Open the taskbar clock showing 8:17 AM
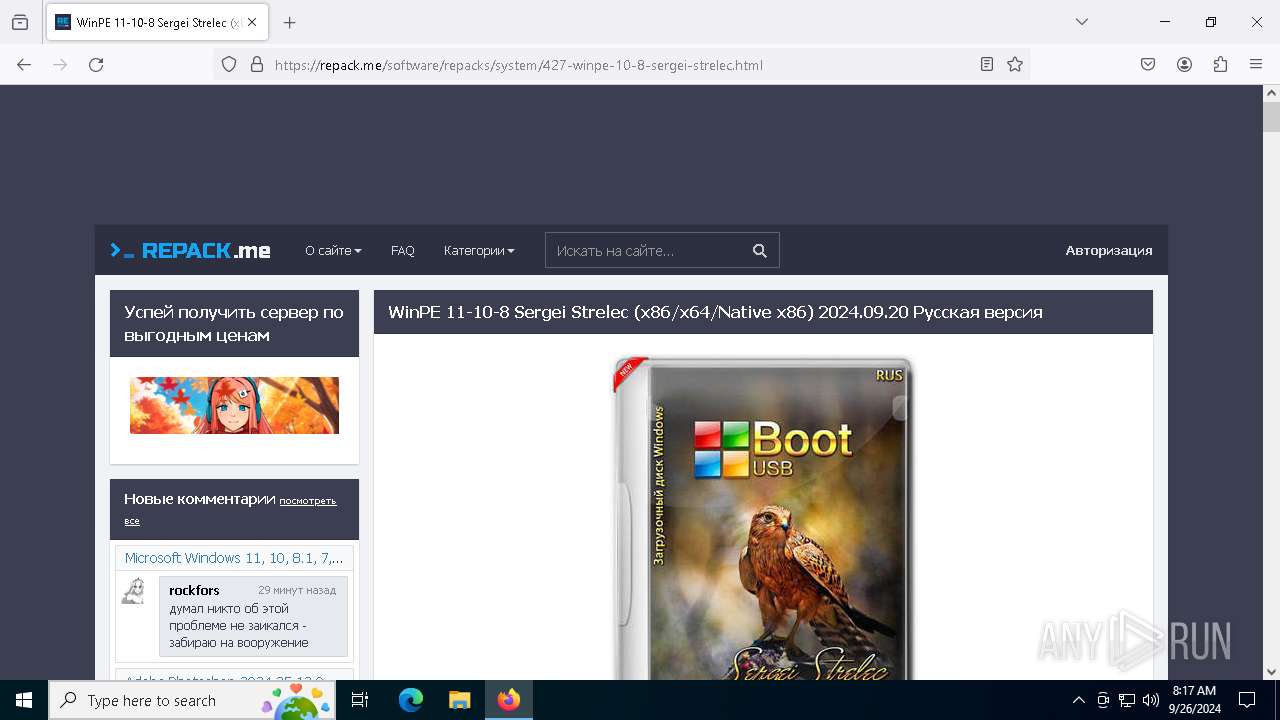 [1194, 700]
